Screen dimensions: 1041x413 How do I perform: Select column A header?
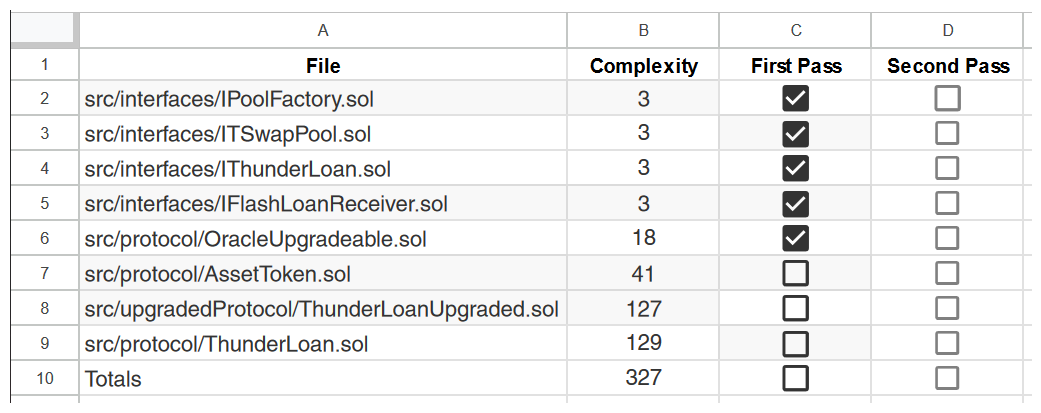coord(323,30)
